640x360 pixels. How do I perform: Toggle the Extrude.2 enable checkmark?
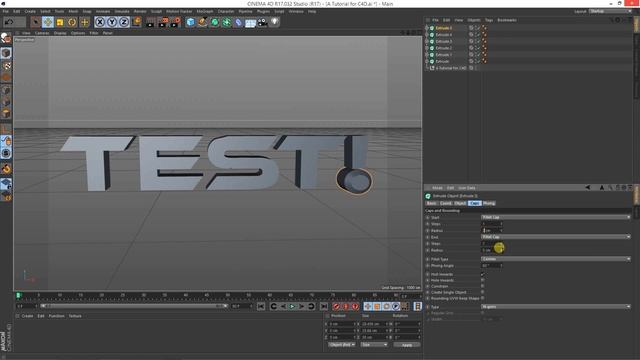coord(478,48)
